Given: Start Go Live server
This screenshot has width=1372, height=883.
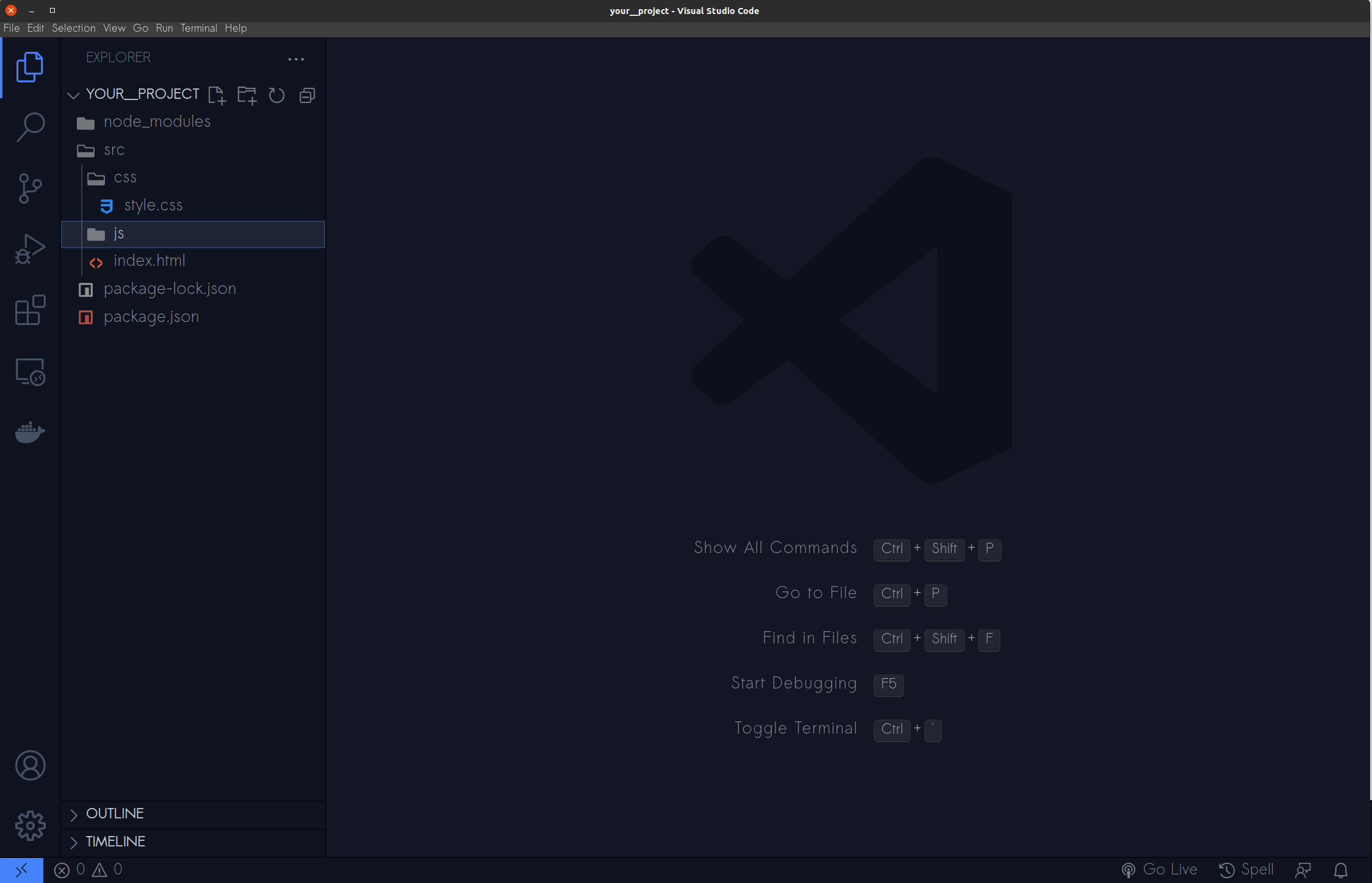Looking at the screenshot, I should 1159,870.
